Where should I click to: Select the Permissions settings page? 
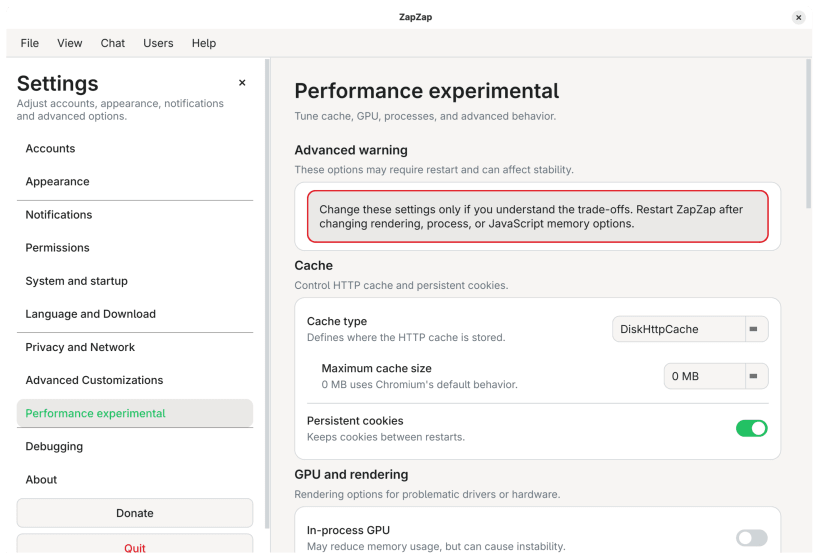135,248
